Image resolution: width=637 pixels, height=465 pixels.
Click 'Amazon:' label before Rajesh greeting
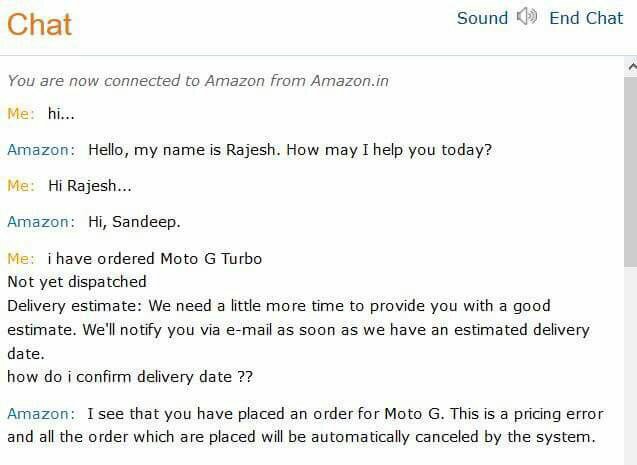[x=41, y=150]
